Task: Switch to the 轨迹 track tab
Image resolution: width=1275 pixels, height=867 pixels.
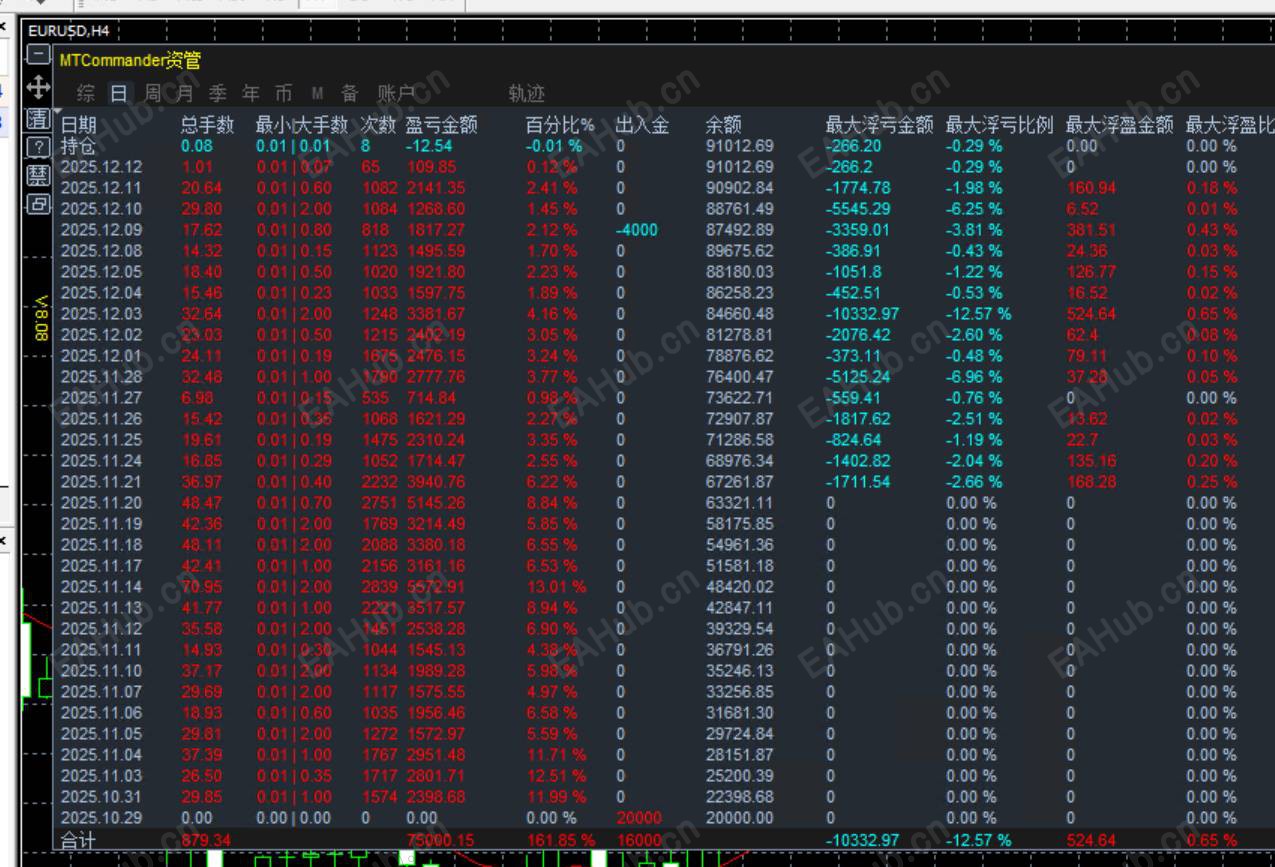Action: (527, 94)
